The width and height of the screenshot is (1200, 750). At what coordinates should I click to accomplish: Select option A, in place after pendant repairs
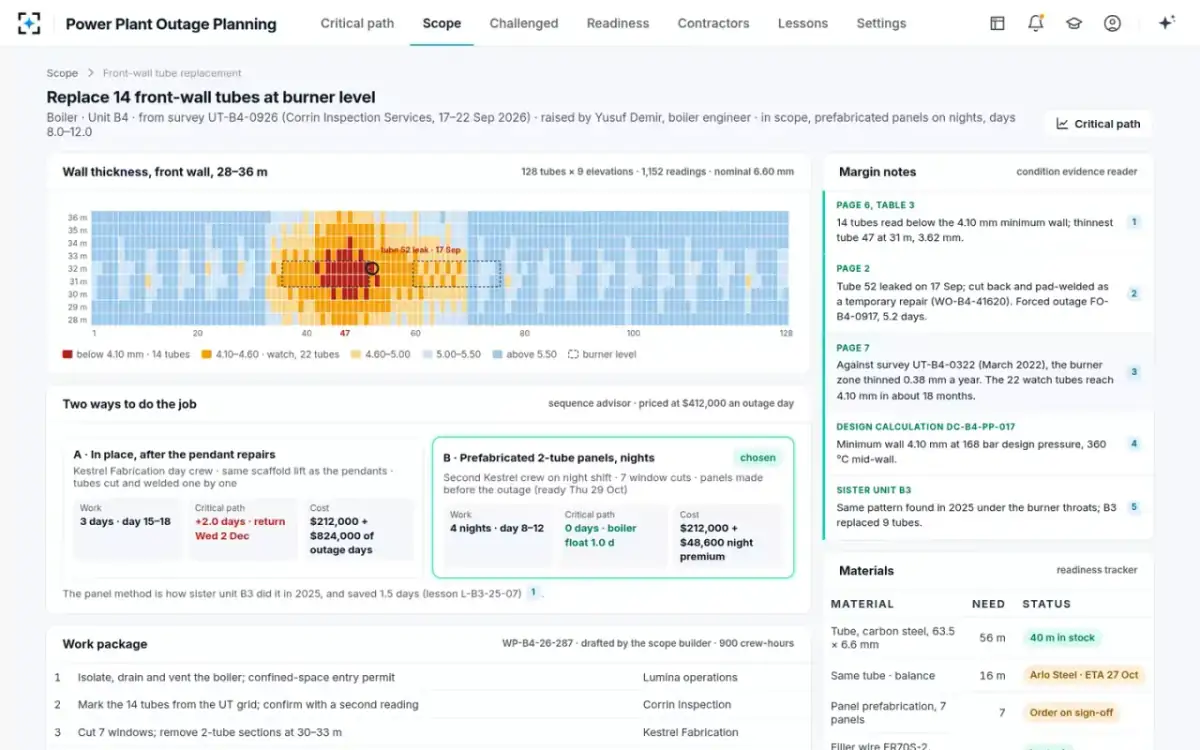point(242,507)
